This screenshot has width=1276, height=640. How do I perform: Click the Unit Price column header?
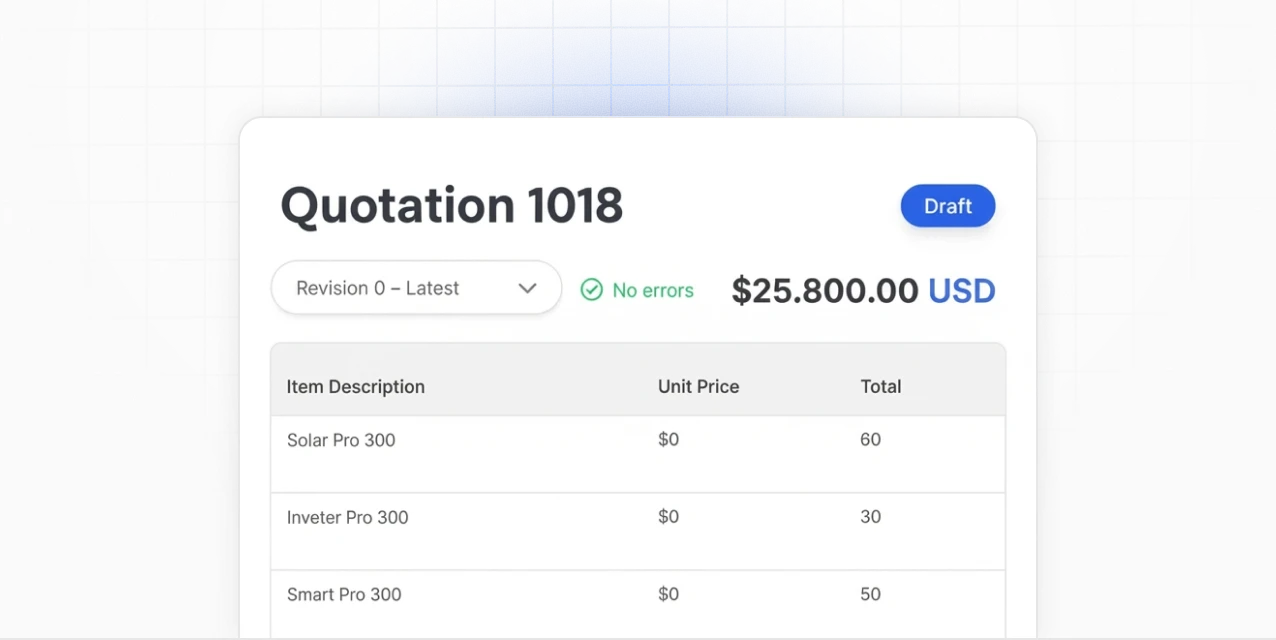[x=698, y=387]
